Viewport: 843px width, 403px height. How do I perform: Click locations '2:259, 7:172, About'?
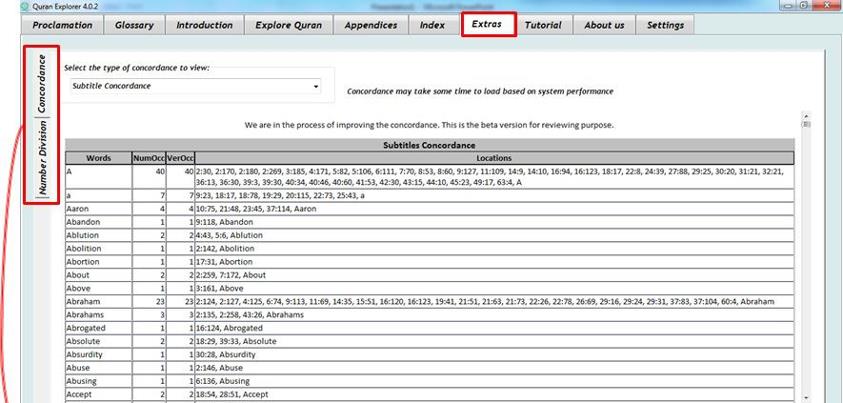pyautogui.click(x=231, y=275)
